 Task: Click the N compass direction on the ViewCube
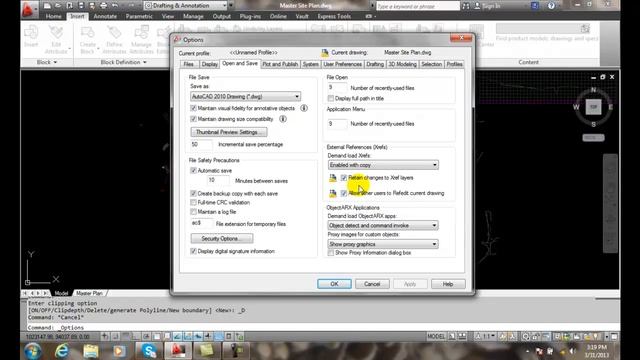click(593, 90)
